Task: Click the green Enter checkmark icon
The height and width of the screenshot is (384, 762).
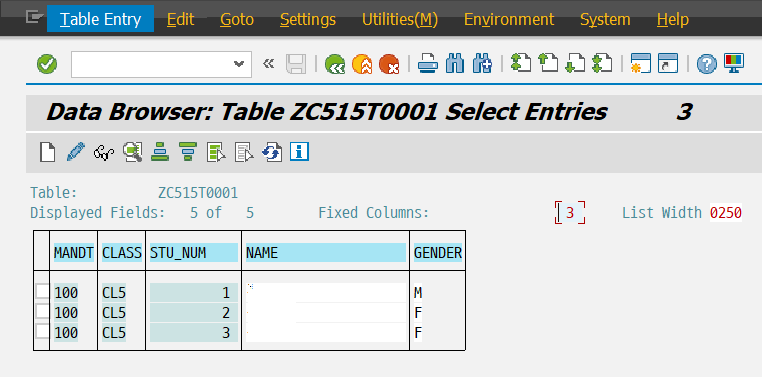Action: coord(47,64)
